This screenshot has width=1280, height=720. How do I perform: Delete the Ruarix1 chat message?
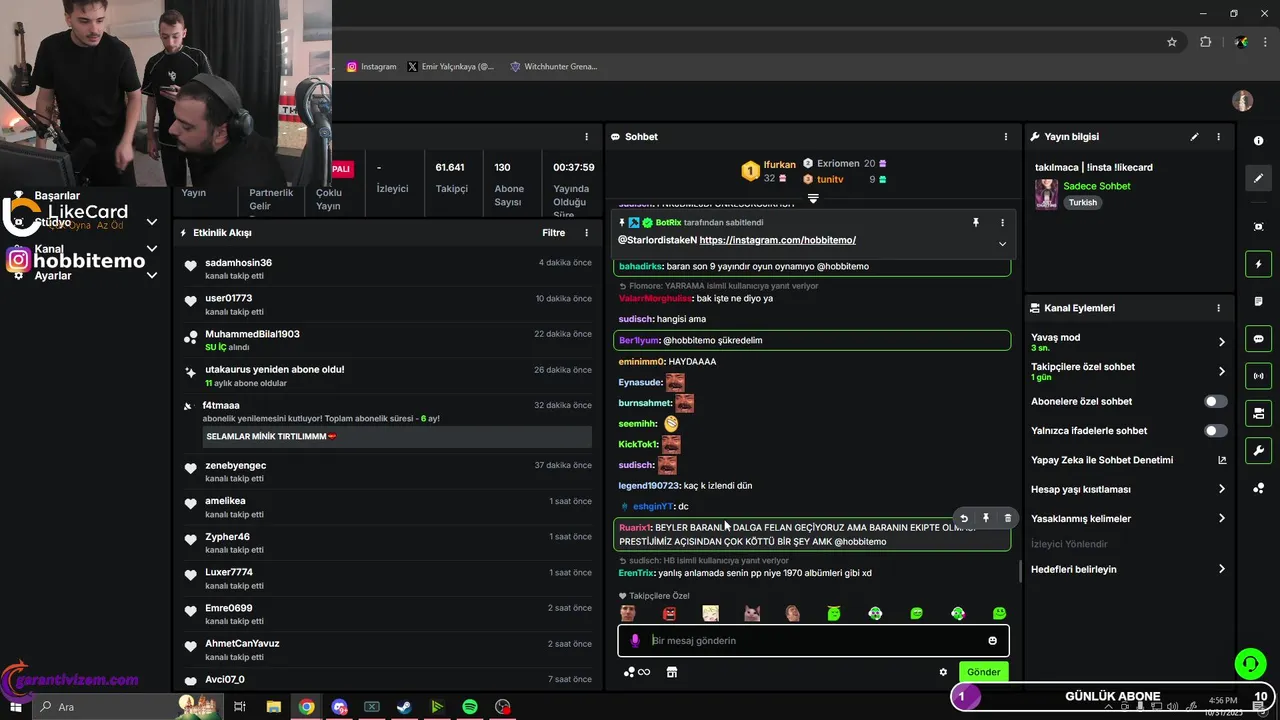[x=1008, y=518]
